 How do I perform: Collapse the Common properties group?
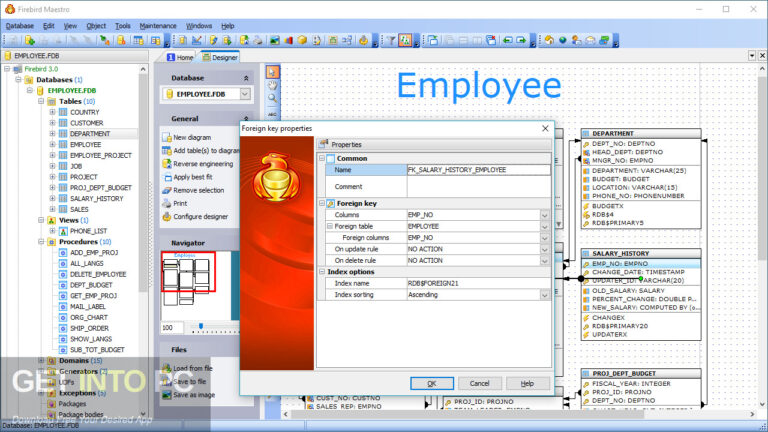tap(322, 158)
